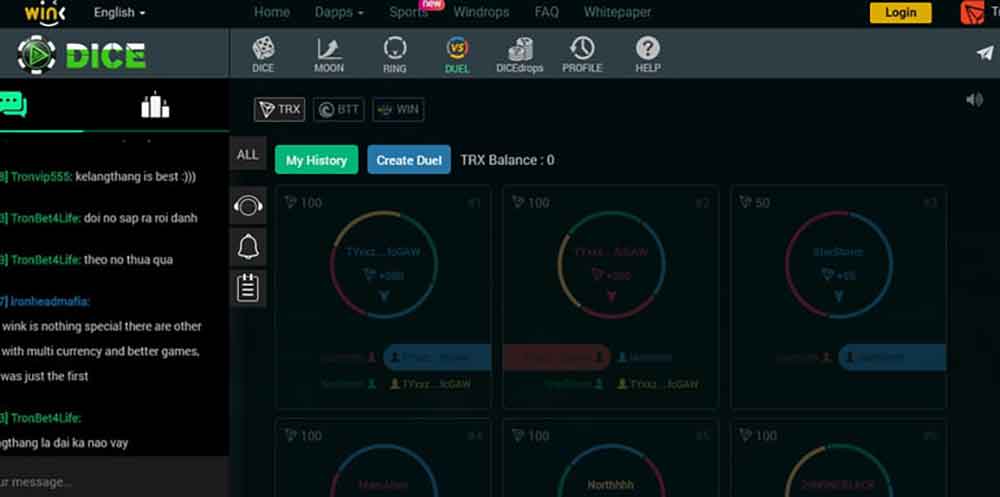Select the BTT currency option
Viewport: 1000px width, 497px height.
(x=339, y=109)
